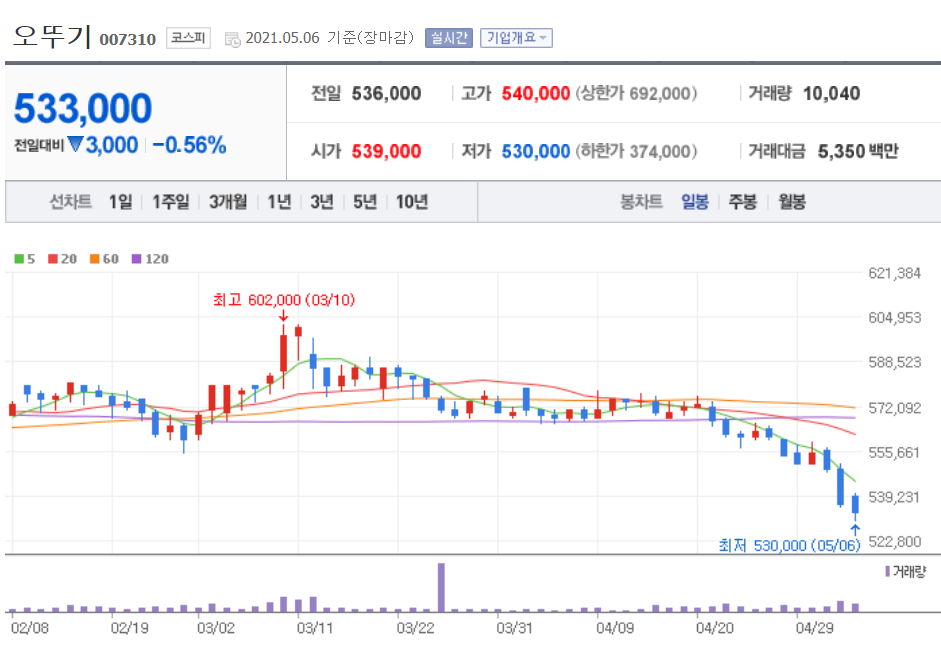Screen dimensions: 941x655
Task: Click the orange 60-day moving average swatch
Action: [x=94, y=259]
